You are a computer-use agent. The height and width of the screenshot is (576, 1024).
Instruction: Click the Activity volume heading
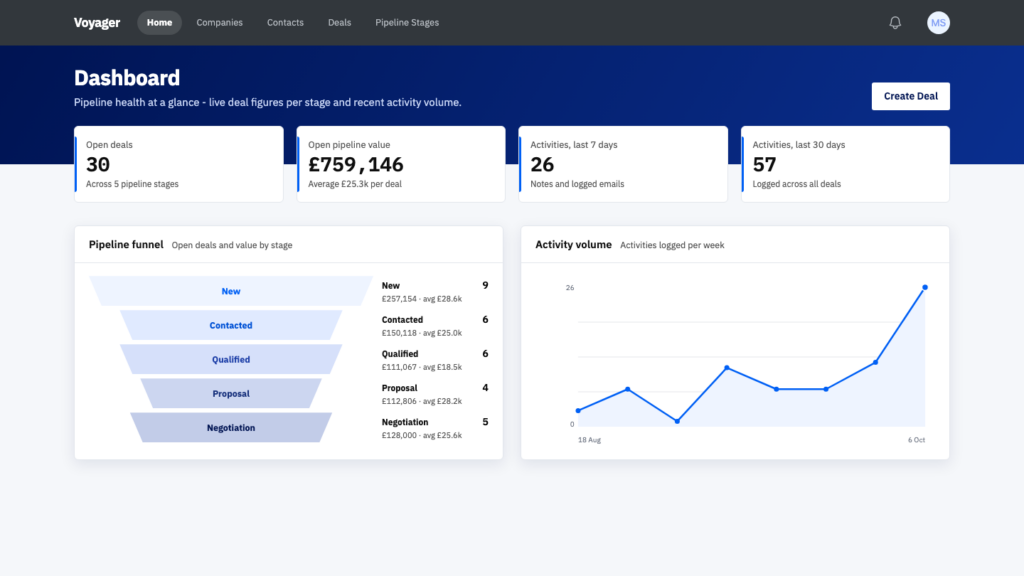point(573,244)
